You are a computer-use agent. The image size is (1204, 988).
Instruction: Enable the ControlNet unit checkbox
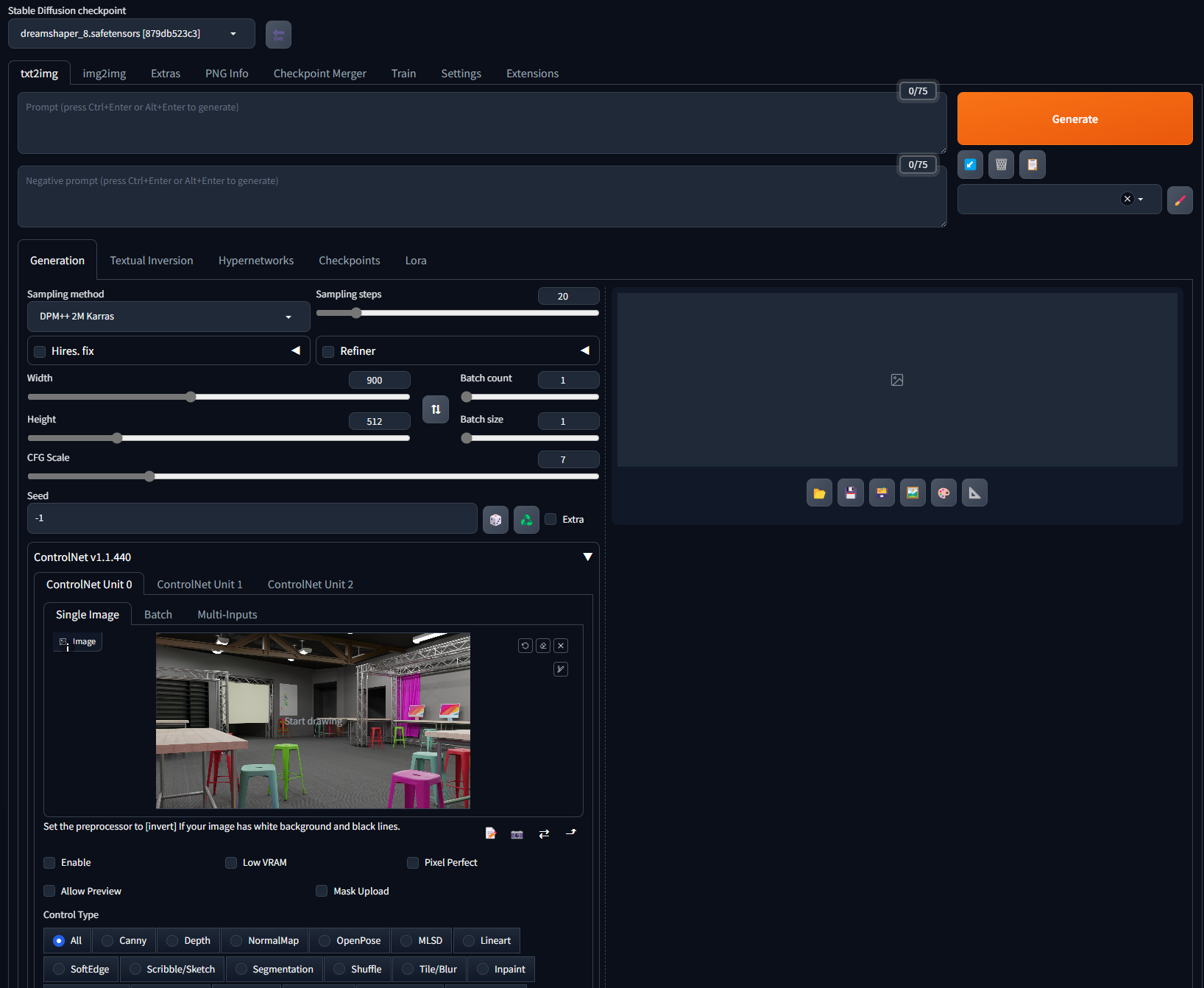click(x=50, y=863)
